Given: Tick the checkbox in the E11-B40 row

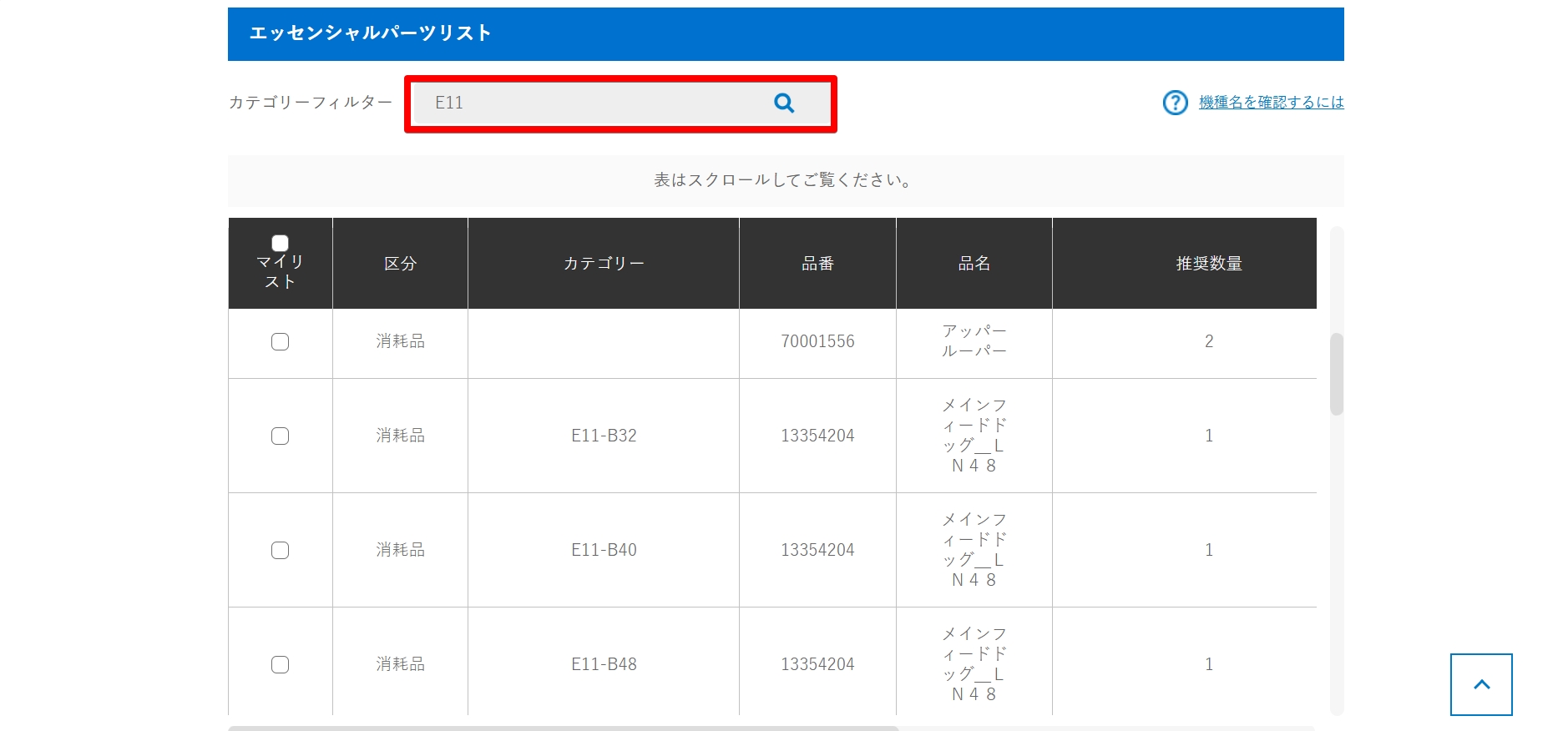Looking at the screenshot, I should (281, 551).
